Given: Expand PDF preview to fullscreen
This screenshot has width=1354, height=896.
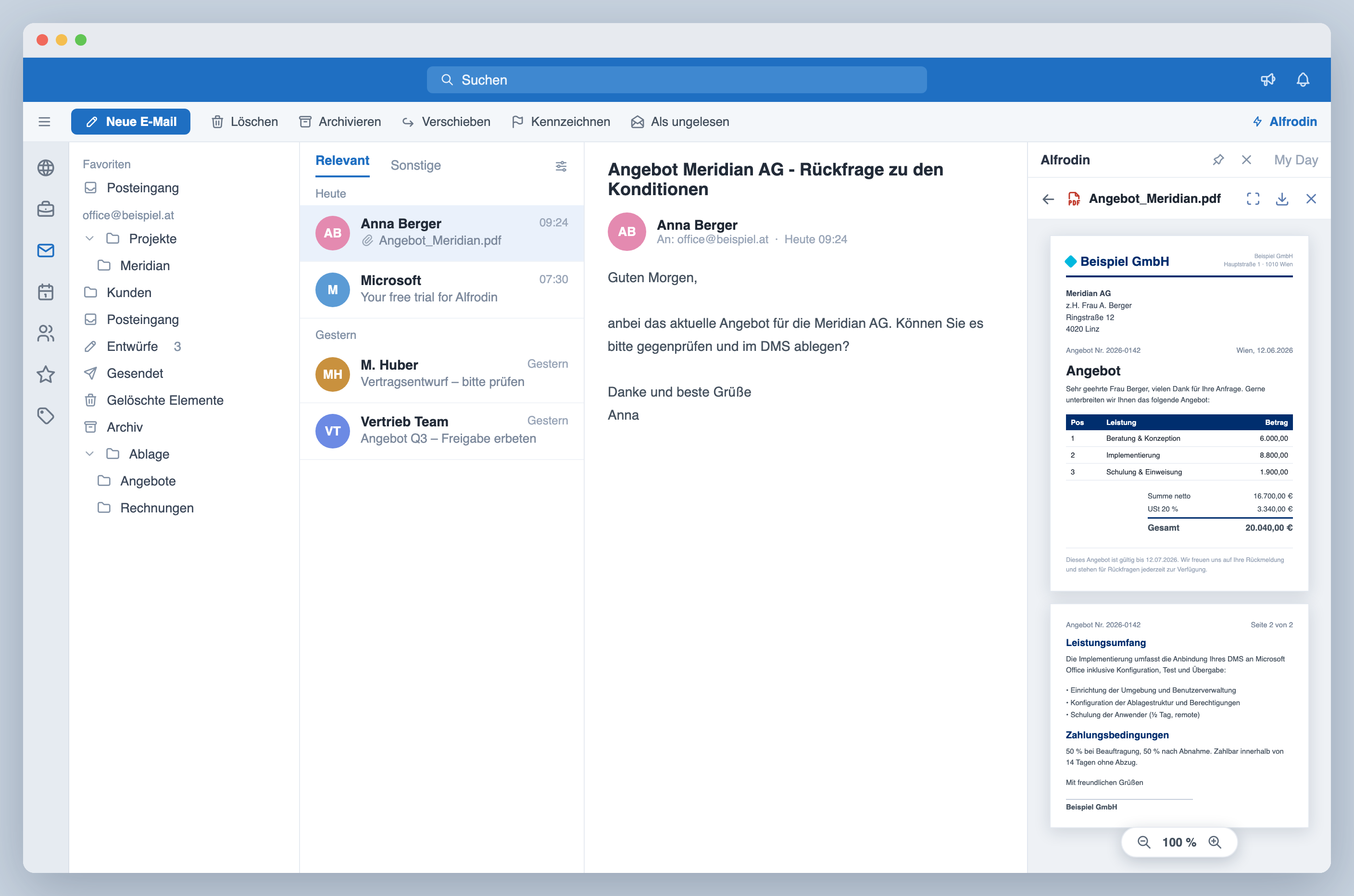Looking at the screenshot, I should [1253, 199].
